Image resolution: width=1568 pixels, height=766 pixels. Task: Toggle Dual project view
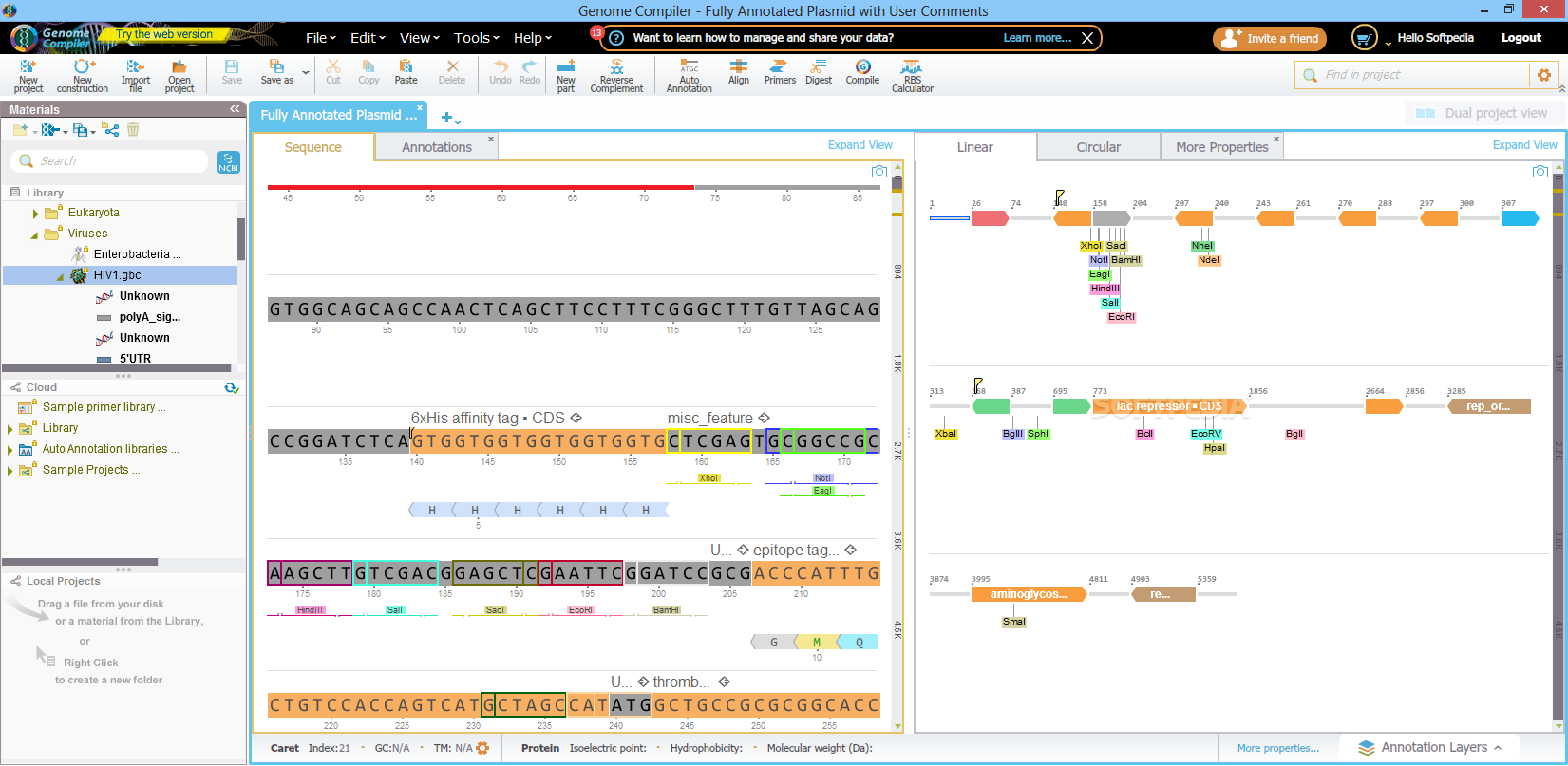click(x=1482, y=113)
